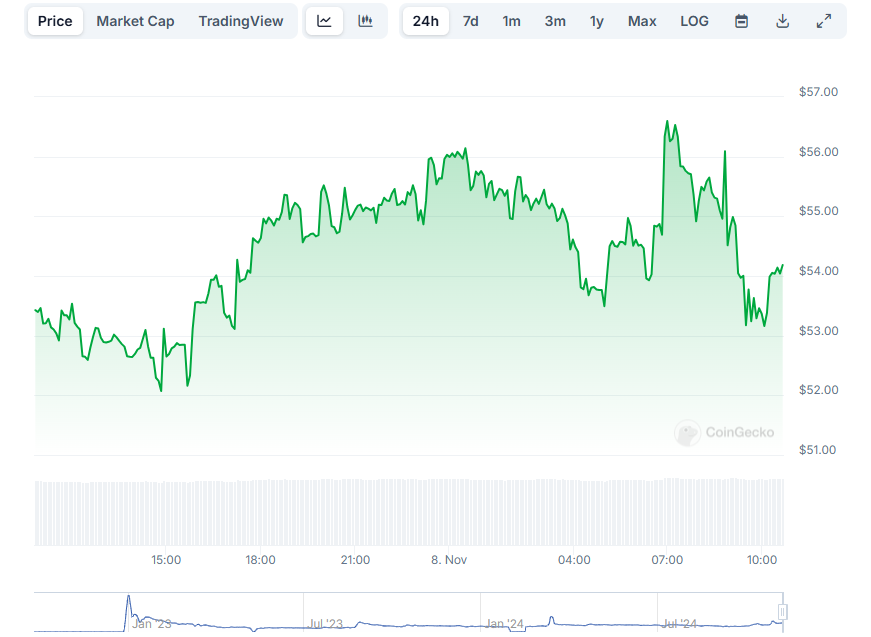Choose the 7d time range
This screenshot has height=637, width=871.
470,21
